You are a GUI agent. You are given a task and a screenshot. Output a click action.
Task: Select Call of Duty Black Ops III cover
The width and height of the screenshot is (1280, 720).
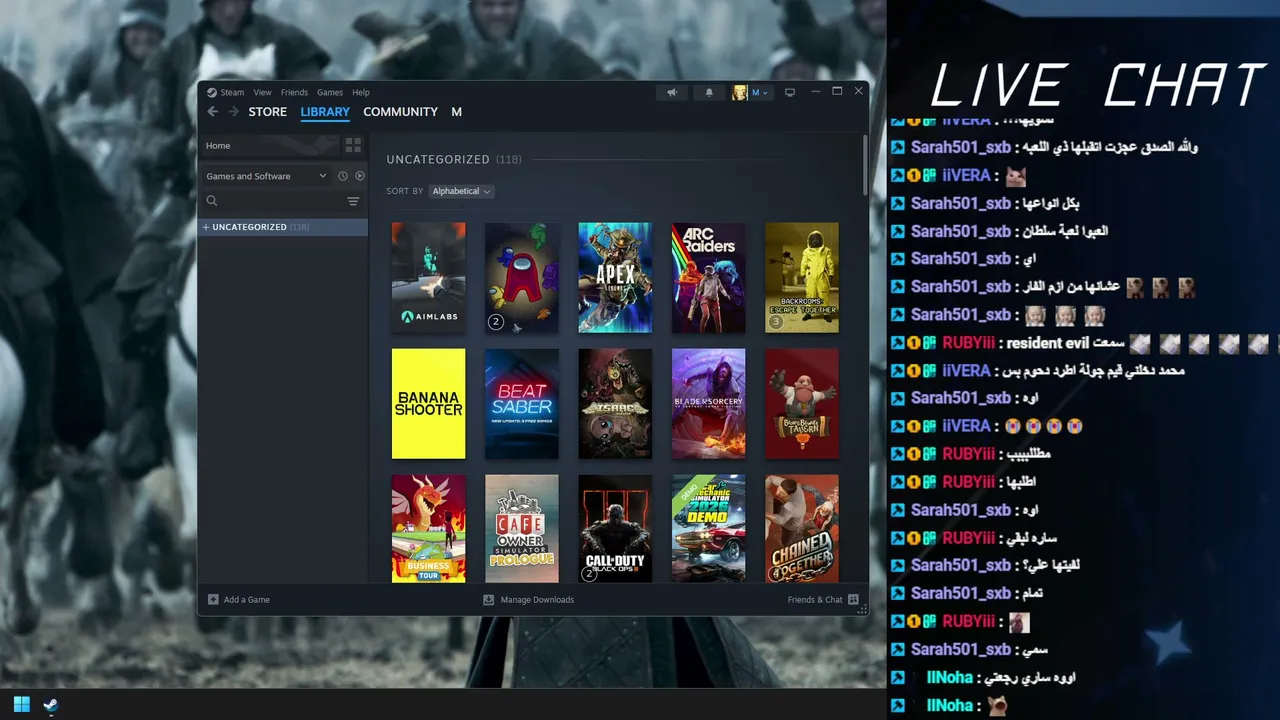615,529
